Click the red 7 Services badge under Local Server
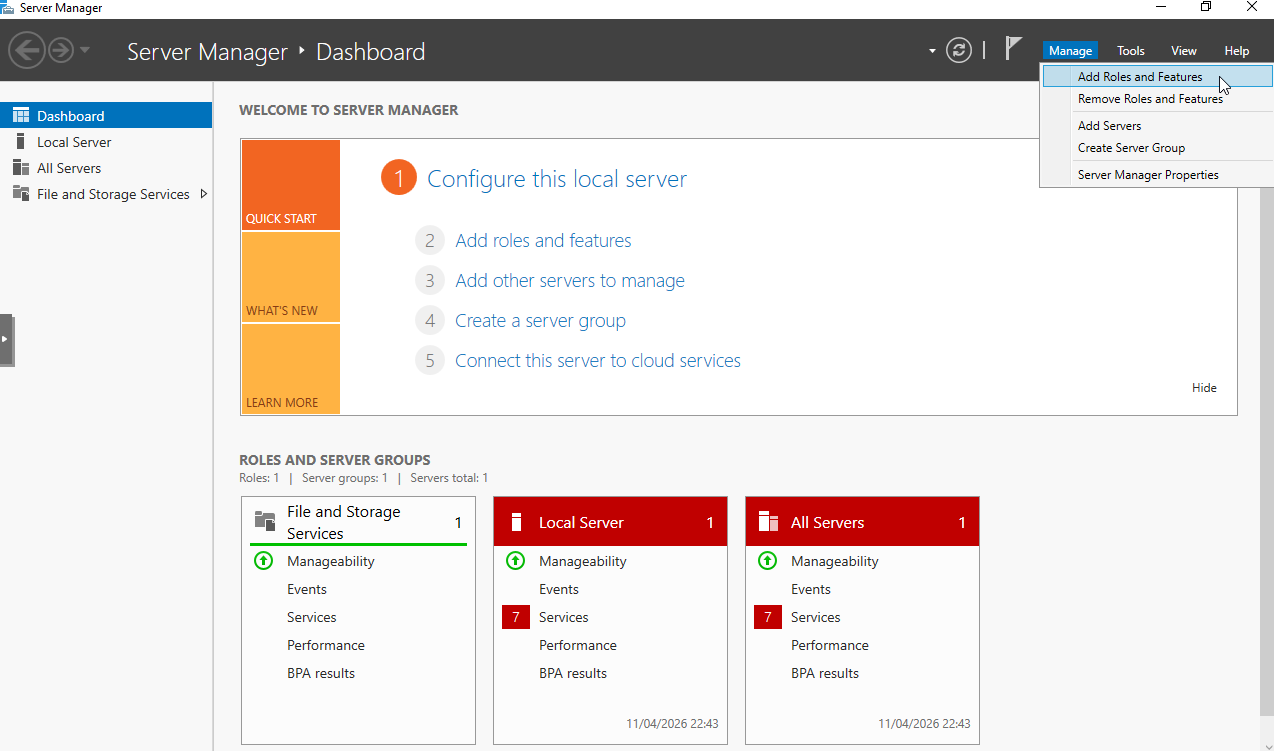Viewport: 1274px width, 751px height. (x=515, y=617)
